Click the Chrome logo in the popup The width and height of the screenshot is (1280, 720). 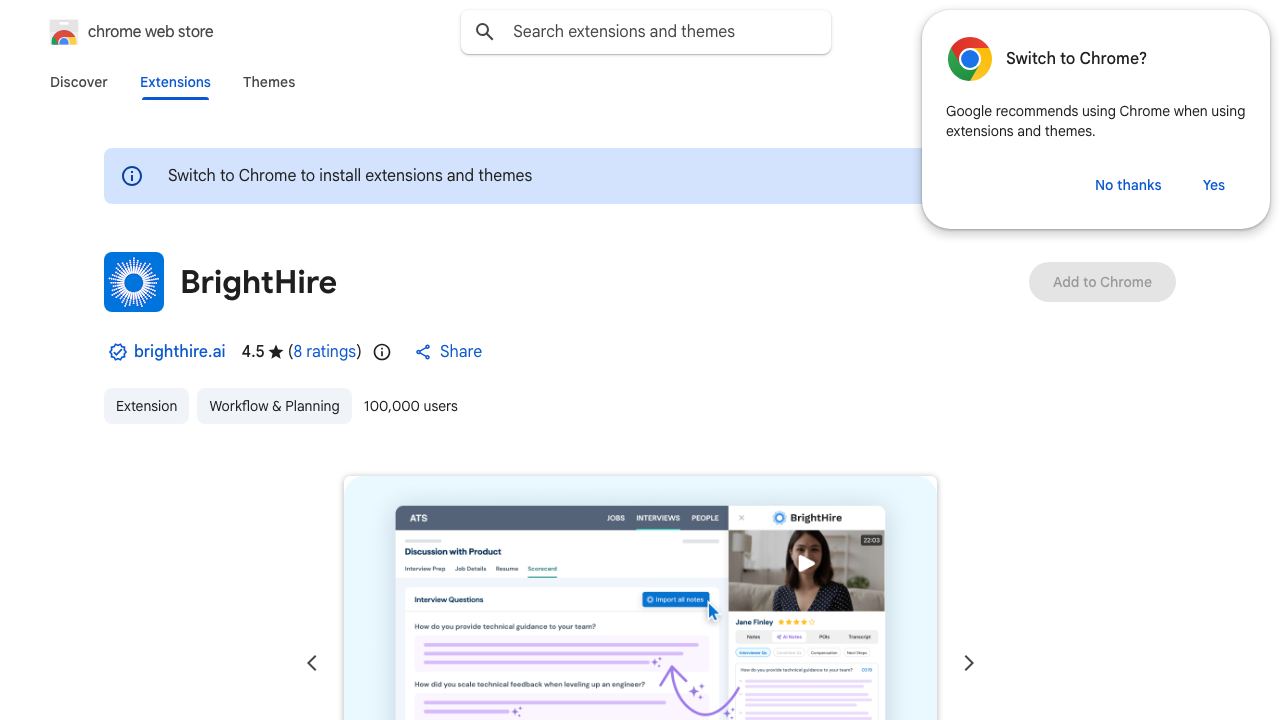pyautogui.click(x=970, y=59)
